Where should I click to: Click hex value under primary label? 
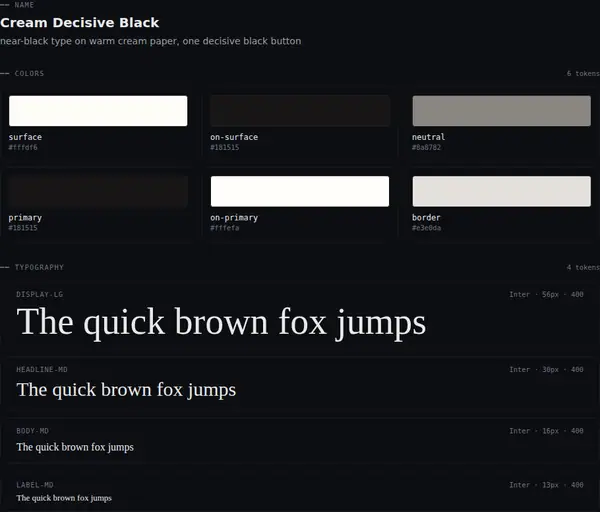[23, 228]
